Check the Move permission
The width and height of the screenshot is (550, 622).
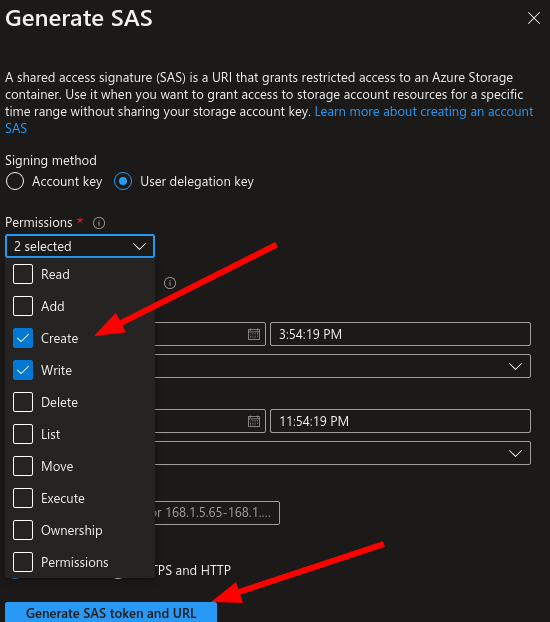(23, 466)
